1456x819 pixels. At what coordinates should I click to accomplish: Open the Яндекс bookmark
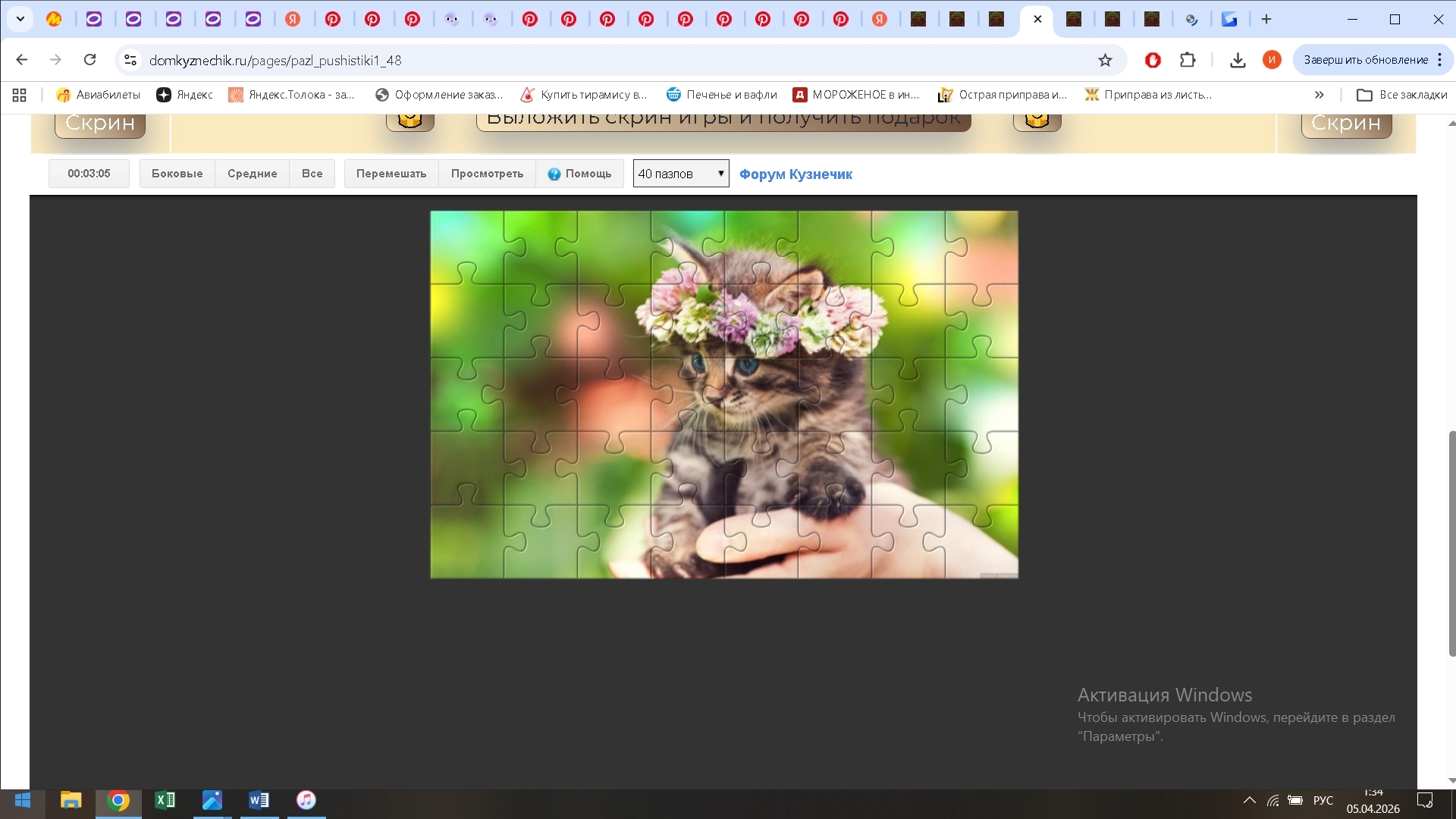[x=184, y=95]
